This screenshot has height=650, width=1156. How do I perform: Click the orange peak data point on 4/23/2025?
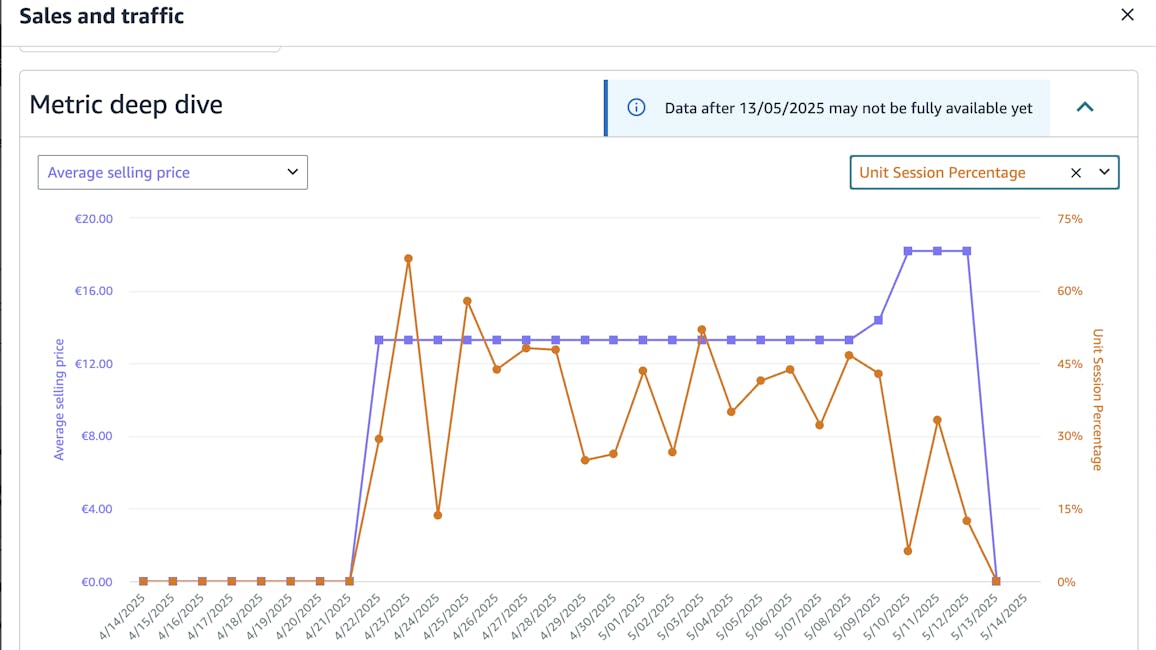(x=408, y=258)
